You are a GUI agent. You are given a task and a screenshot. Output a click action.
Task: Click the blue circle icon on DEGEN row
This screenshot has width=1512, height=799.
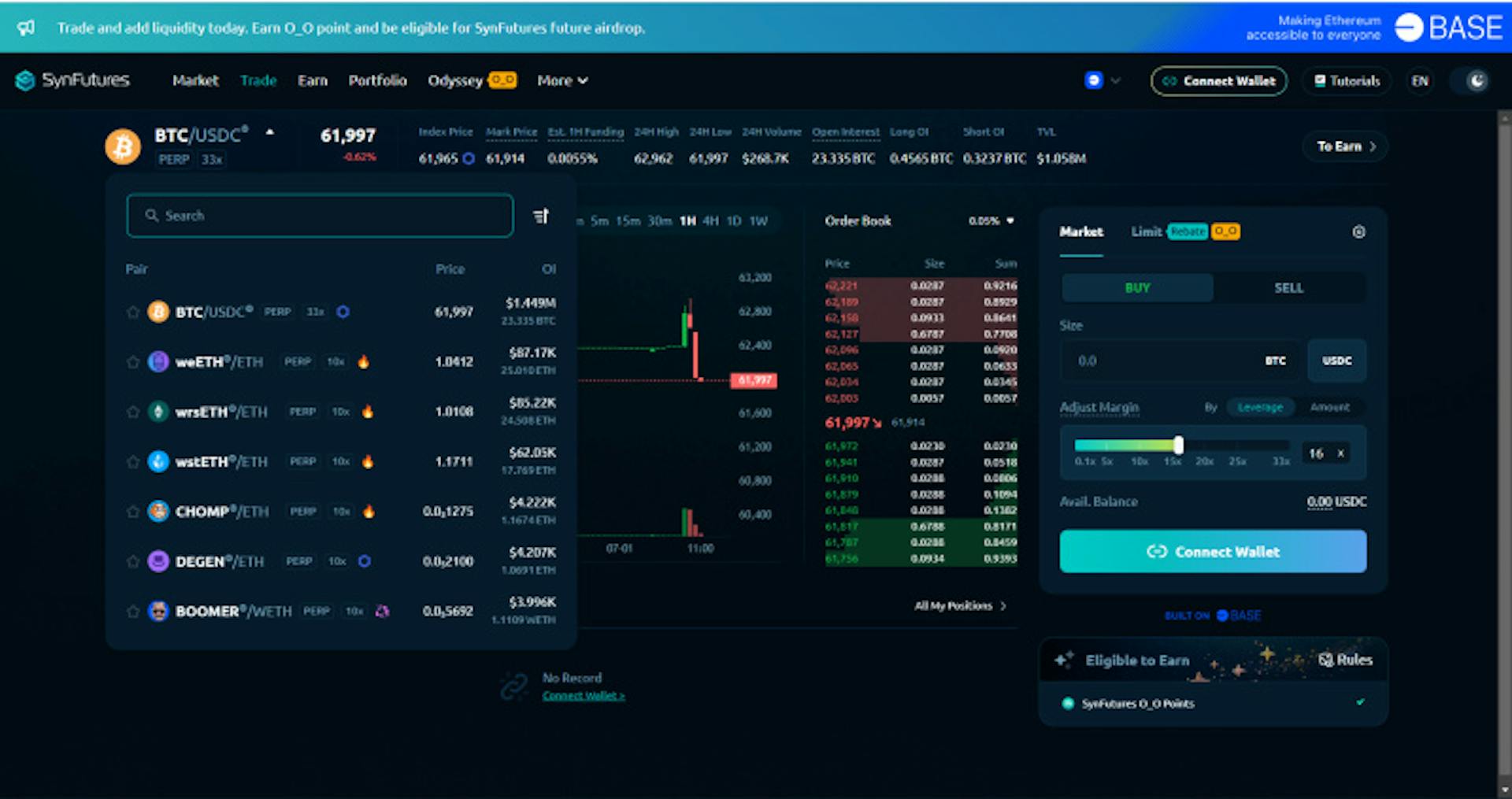click(365, 561)
